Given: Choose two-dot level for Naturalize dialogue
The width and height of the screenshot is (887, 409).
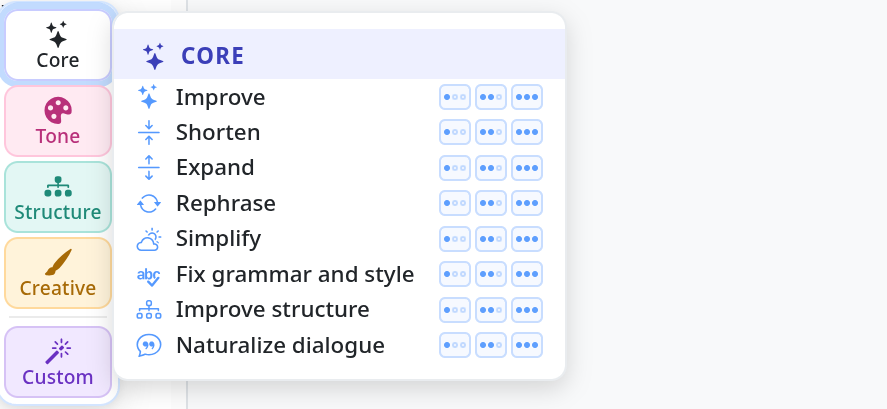Looking at the screenshot, I should (x=490, y=345).
